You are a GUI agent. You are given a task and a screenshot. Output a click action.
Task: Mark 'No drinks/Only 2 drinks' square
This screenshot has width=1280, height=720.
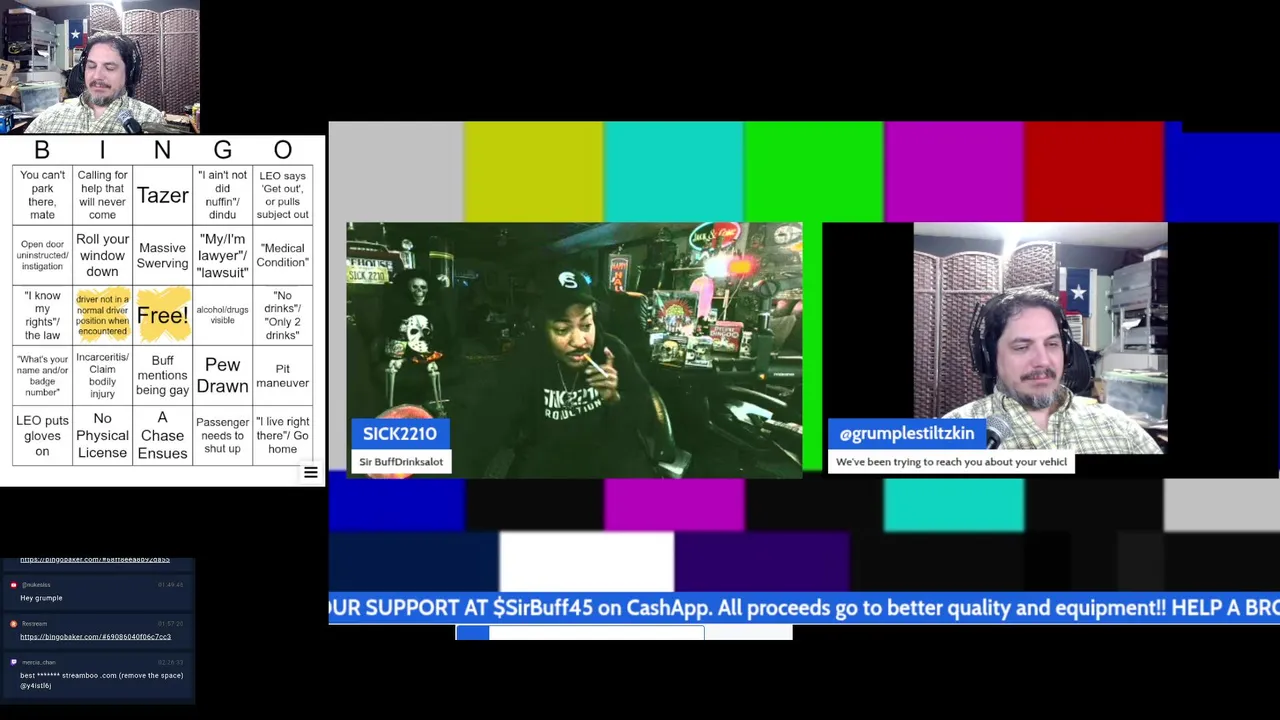pos(282,315)
